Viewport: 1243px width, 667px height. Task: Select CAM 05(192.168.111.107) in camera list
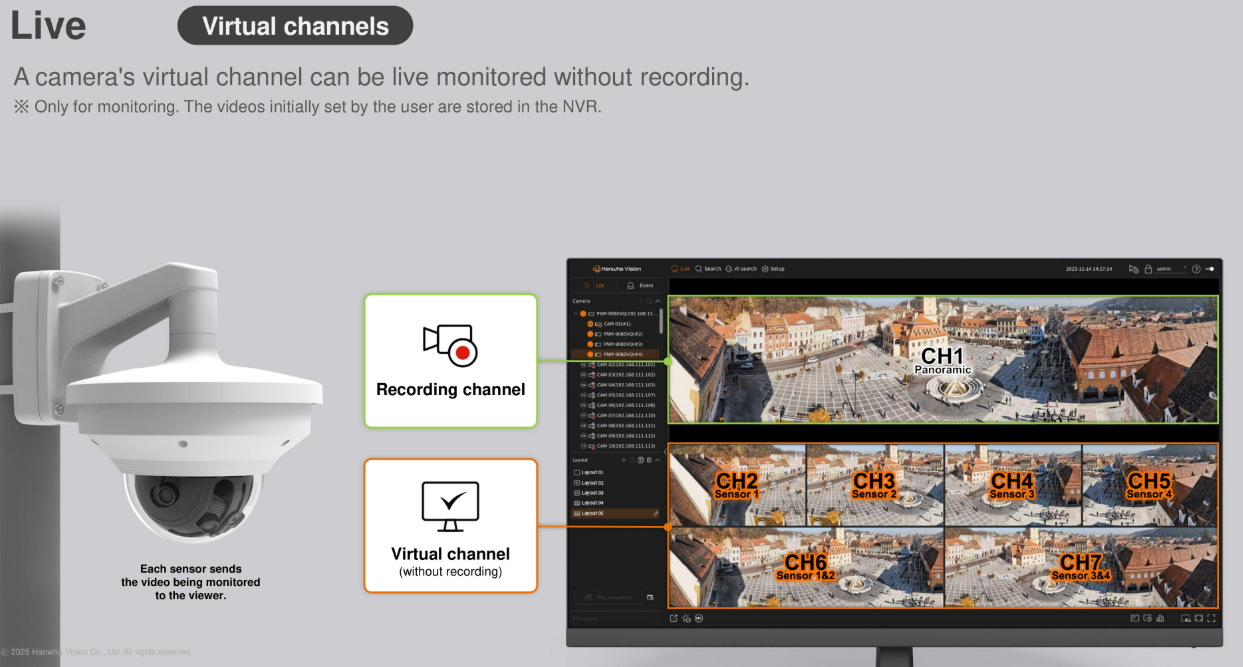[618, 395]
